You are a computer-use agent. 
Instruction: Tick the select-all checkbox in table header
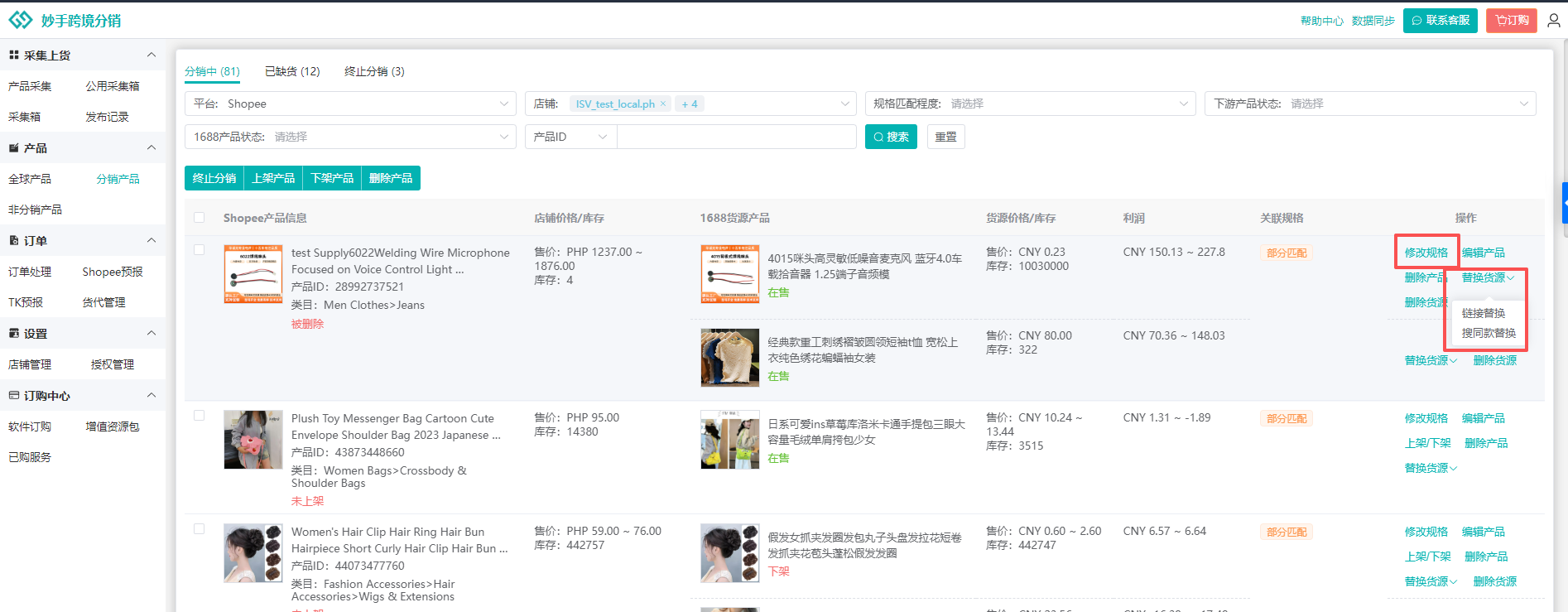tap(199, 218)
